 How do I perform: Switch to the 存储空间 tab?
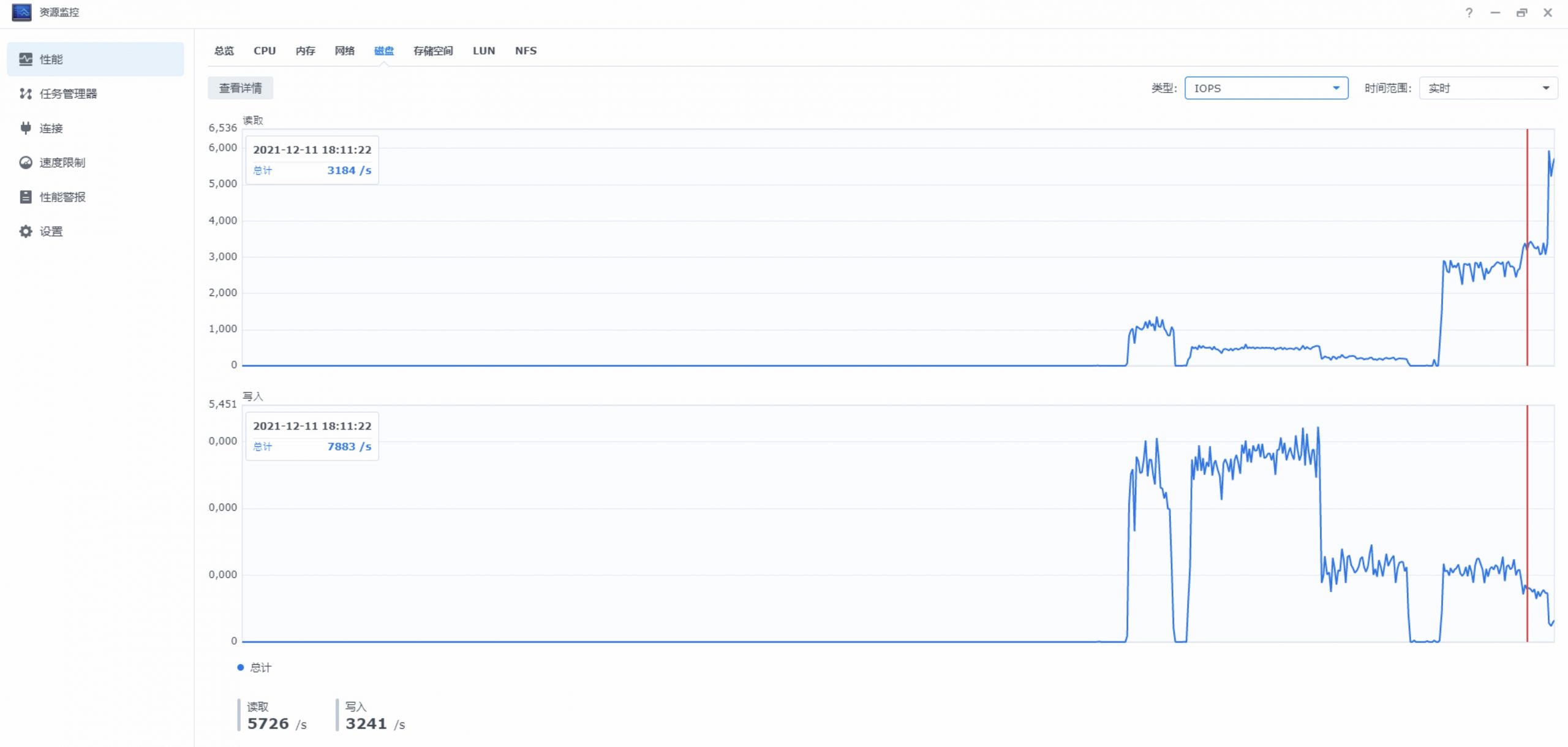point(433,51)
